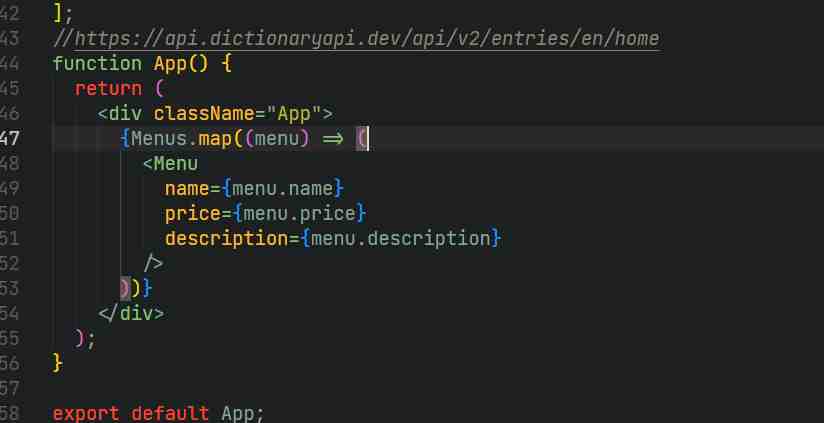Click the menu.price expression

pos(300,214)
